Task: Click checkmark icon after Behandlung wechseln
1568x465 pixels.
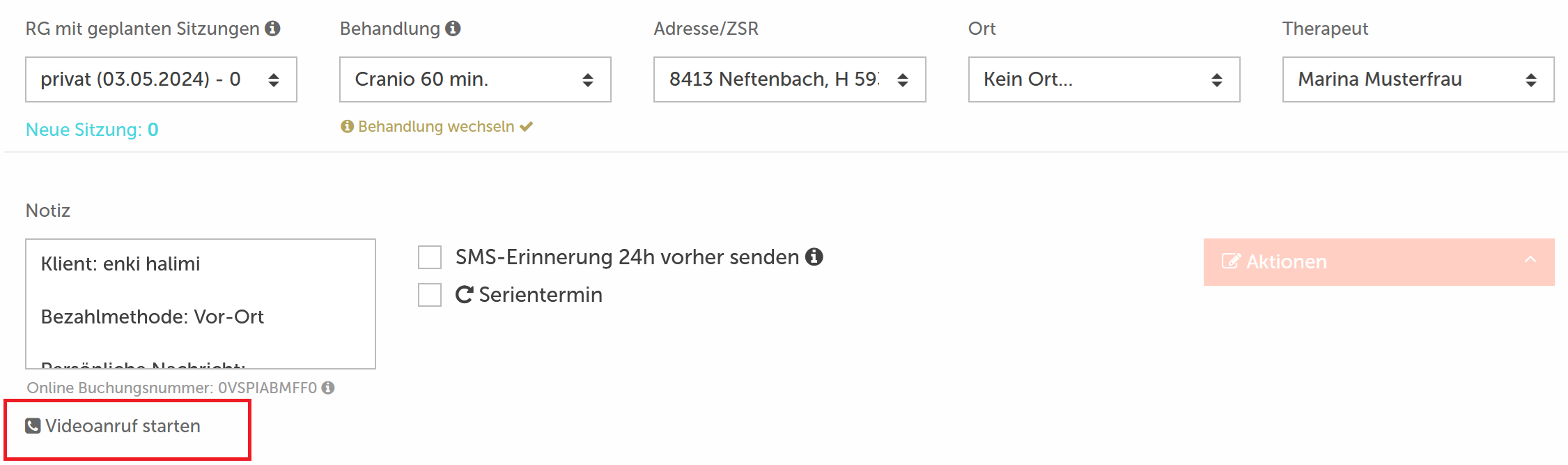Action: coord(526,126)
